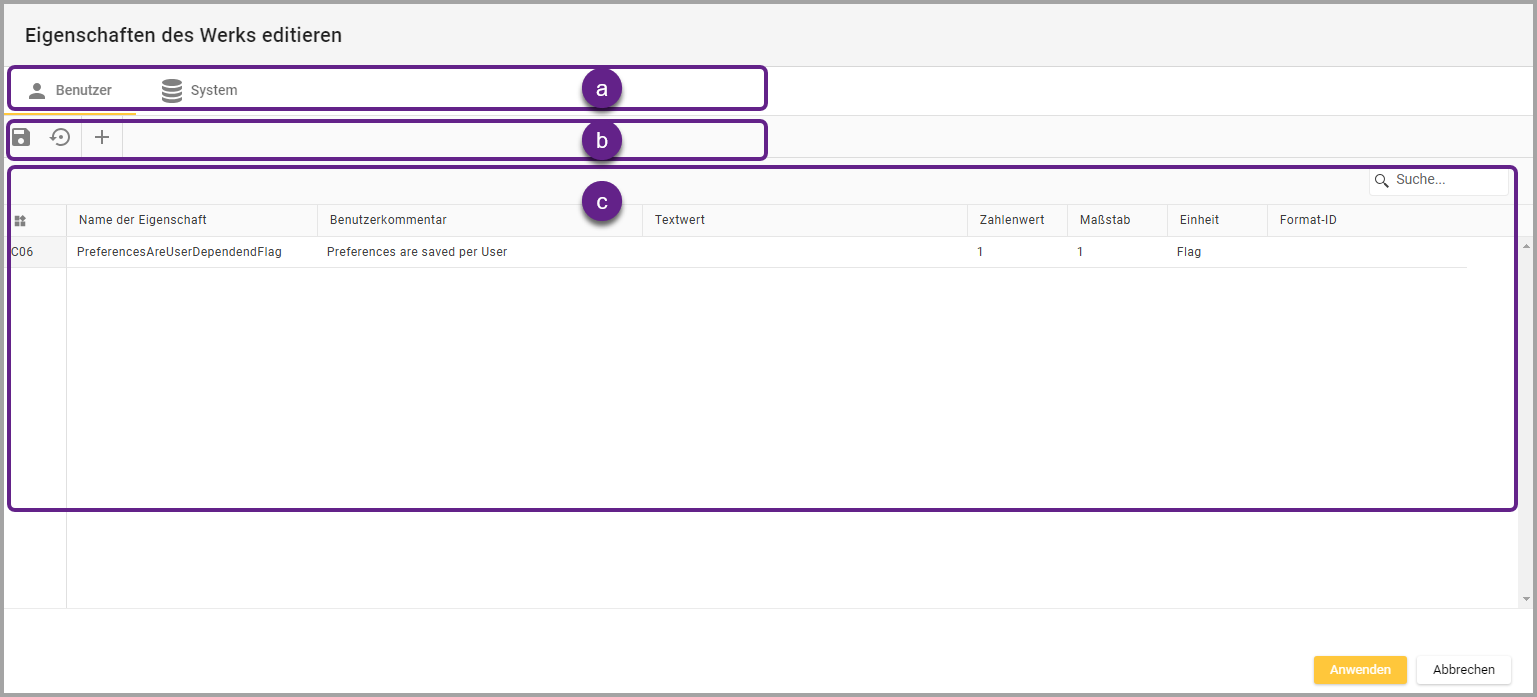Click the Benutzer person icon
The height and width of the screenshot is (697, 1537).
pyautogui.click(x=37, y=91)
